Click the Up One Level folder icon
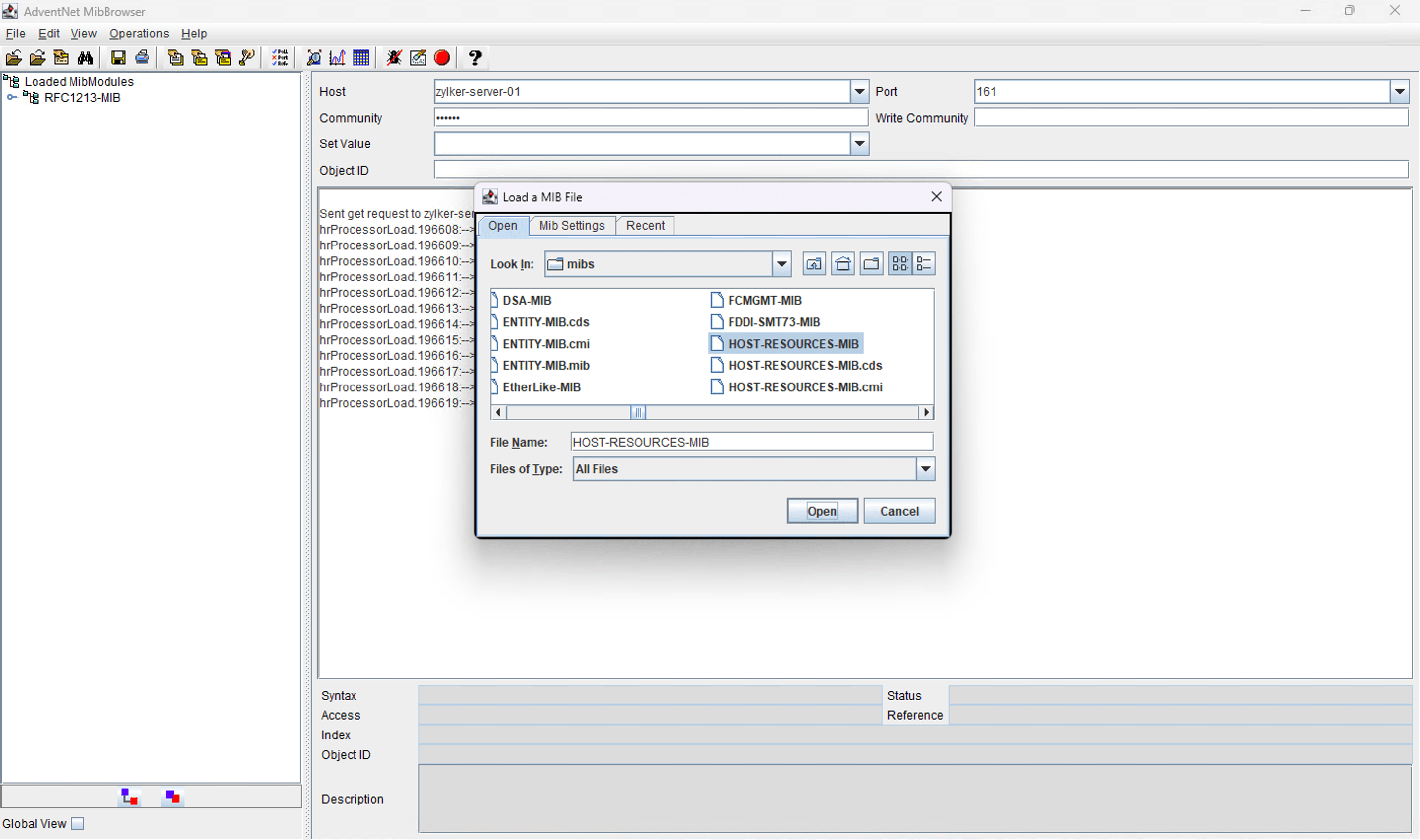The width and height of the screenshot is (1420, 840). click(814, 264)
